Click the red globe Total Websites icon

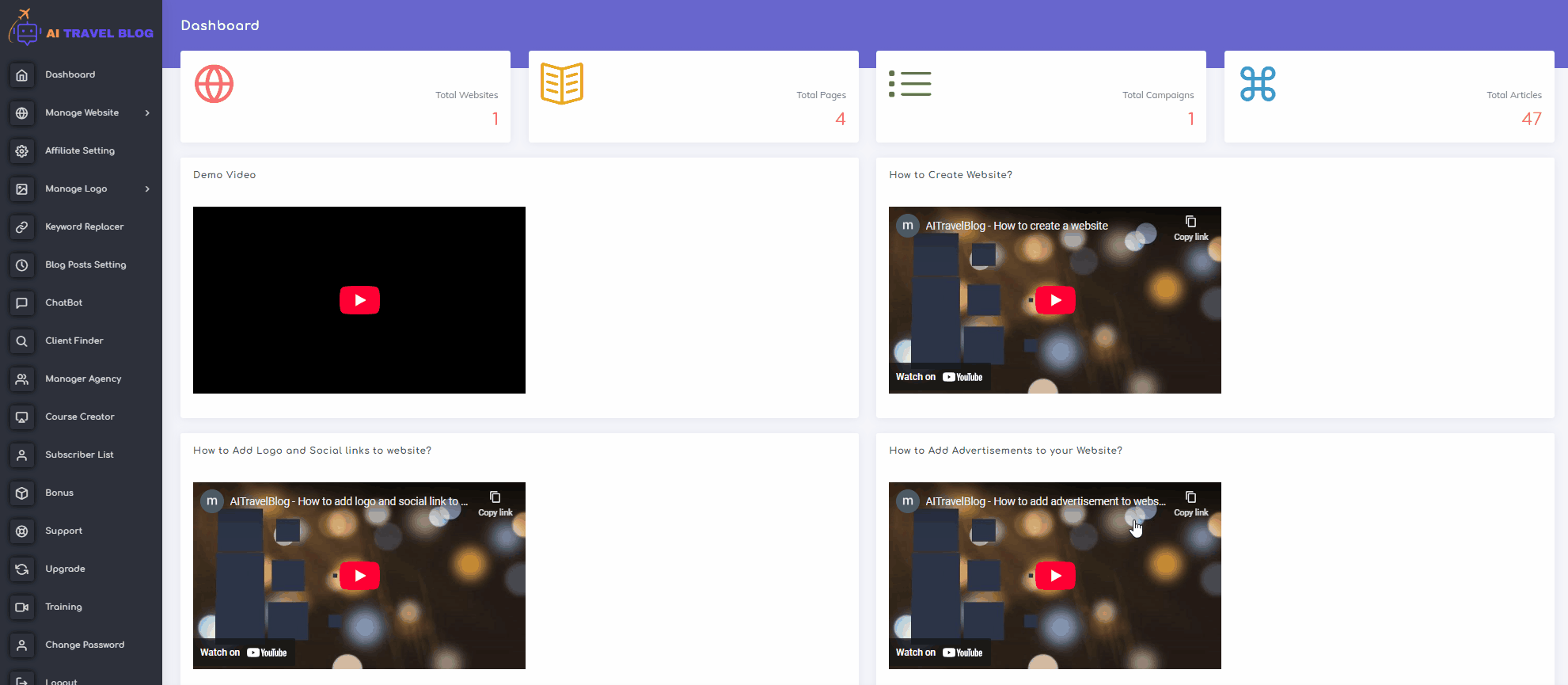(214, 84)
